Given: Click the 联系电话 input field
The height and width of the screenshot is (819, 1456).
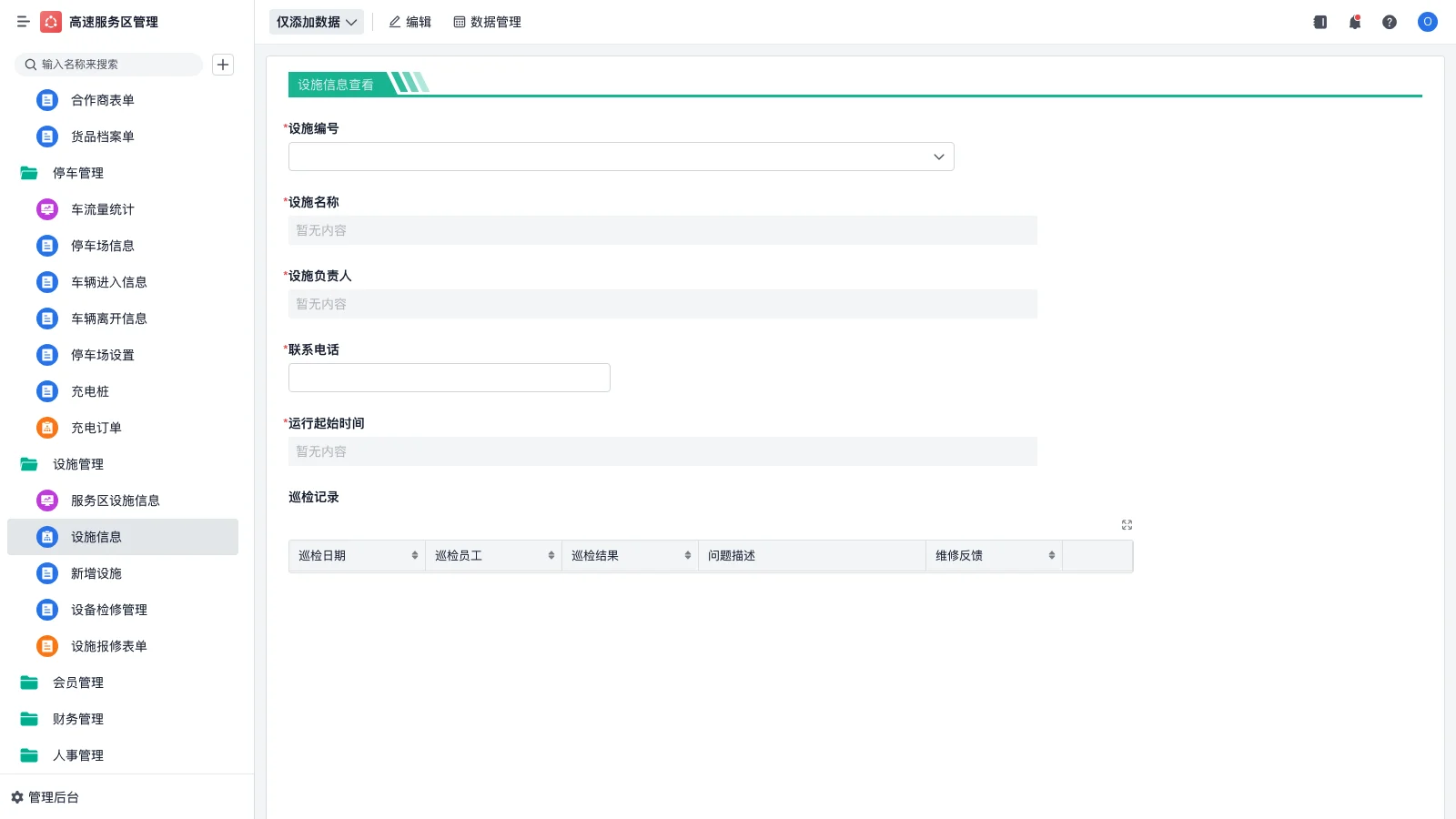Looking at the screenshot, I should (449, 377).
